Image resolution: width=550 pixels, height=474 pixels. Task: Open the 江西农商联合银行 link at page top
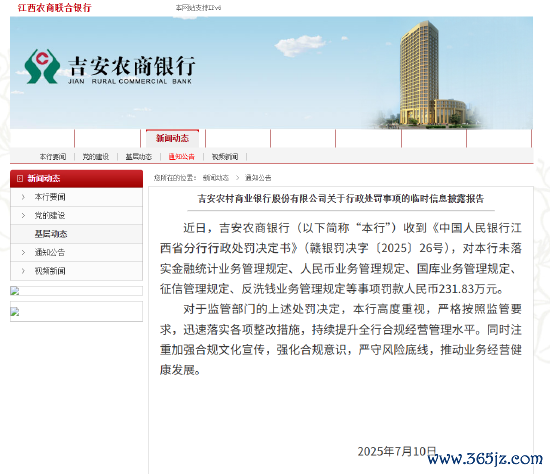click(54, 7)
